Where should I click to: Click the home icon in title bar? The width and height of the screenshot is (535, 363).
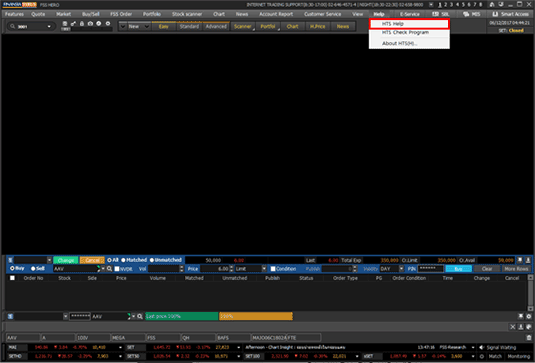click(492, 4)
